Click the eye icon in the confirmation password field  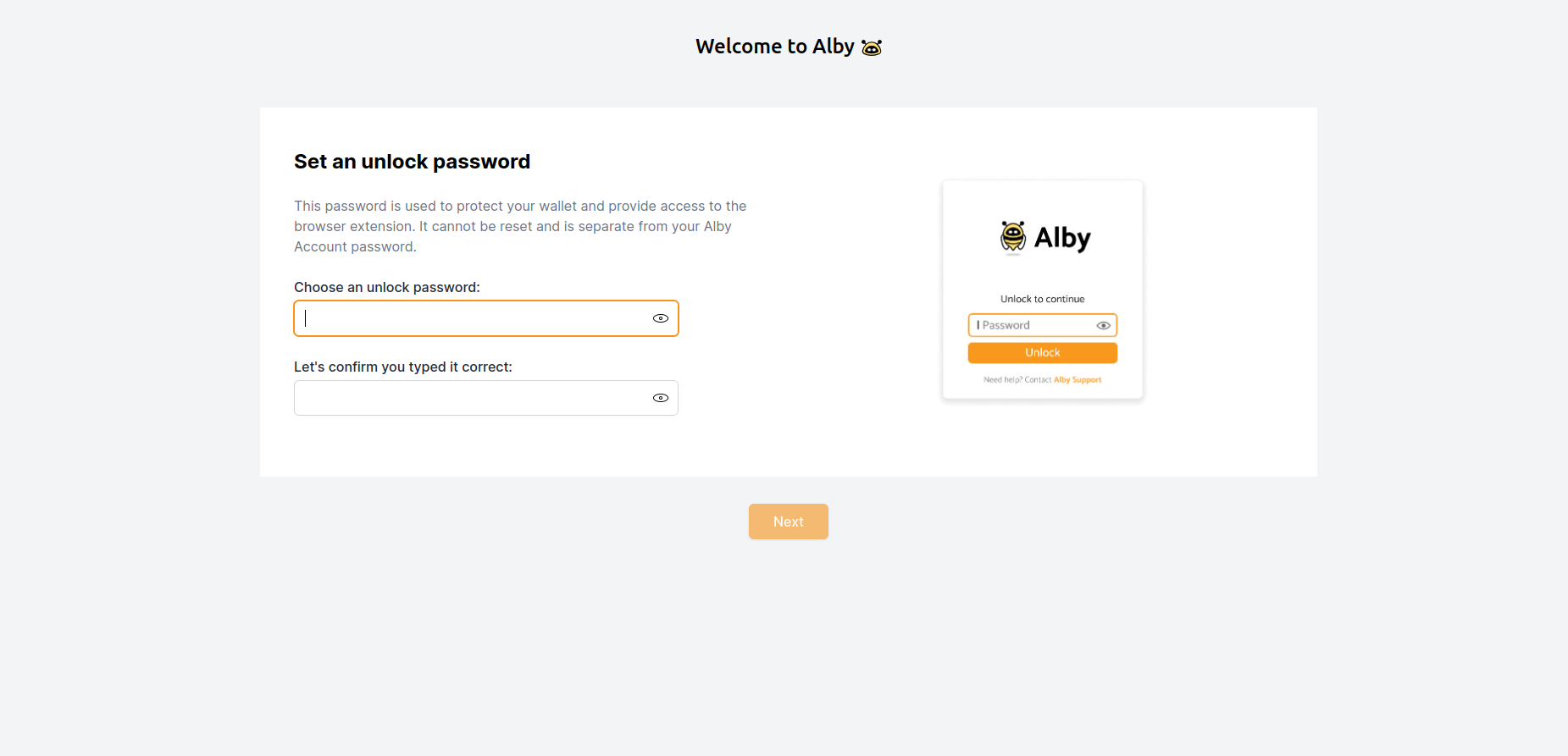(x=660, y=397)
